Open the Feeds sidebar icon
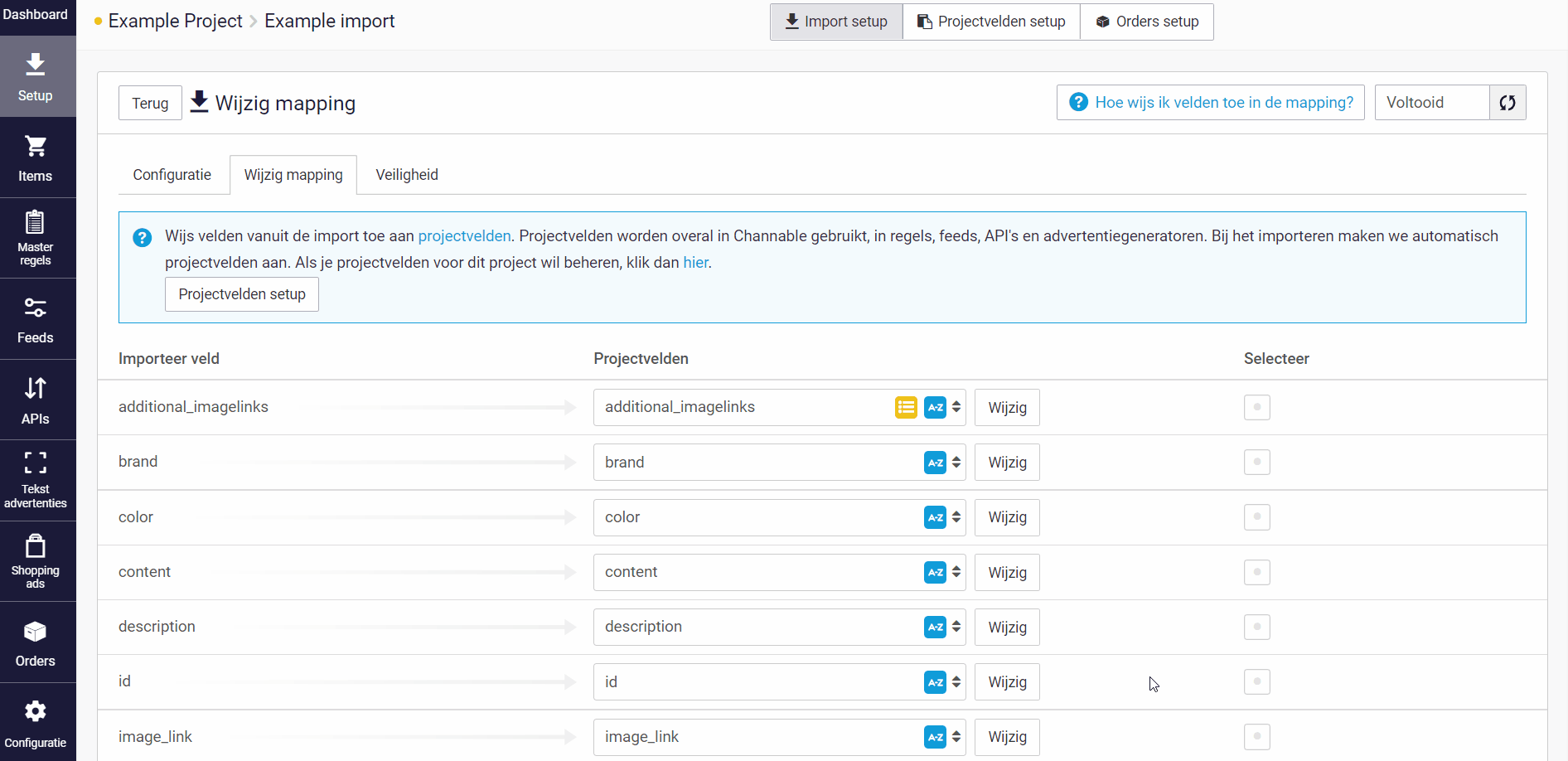 (37, 319)
